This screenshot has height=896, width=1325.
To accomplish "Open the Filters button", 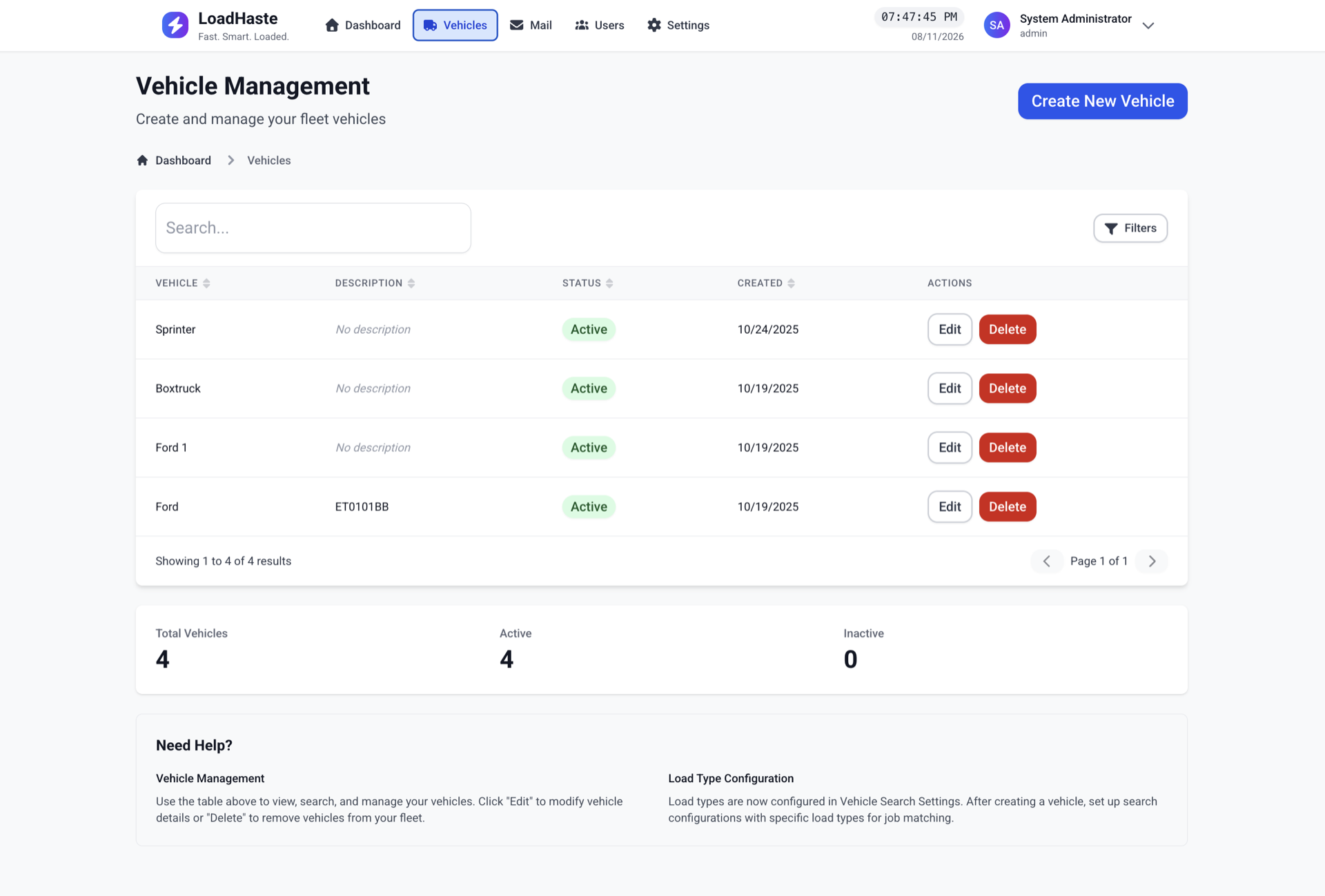I will tap(1130, 228).
